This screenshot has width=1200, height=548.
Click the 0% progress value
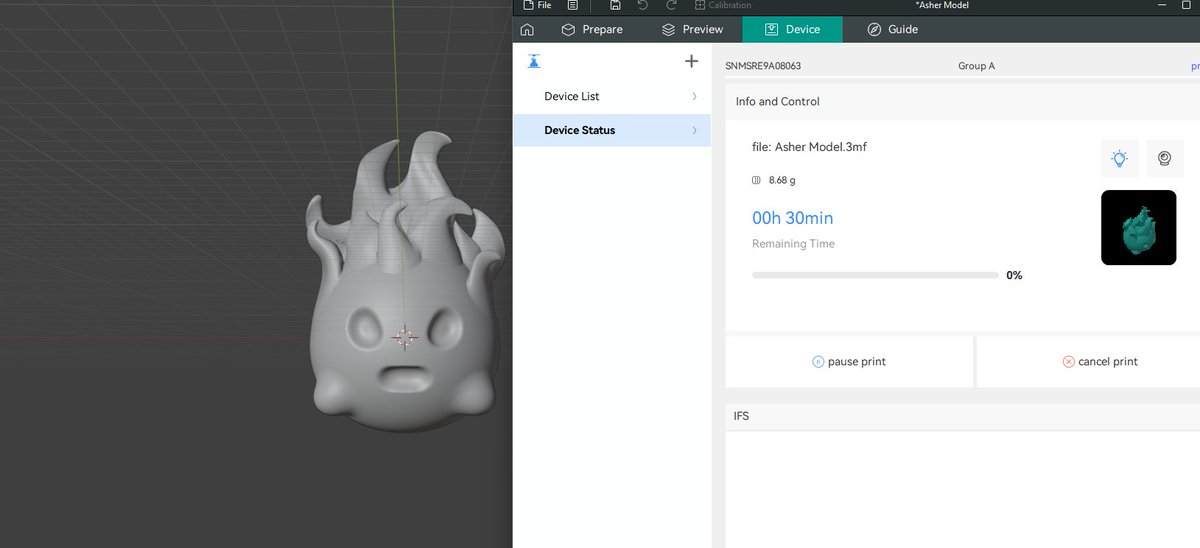[1014, 275]
